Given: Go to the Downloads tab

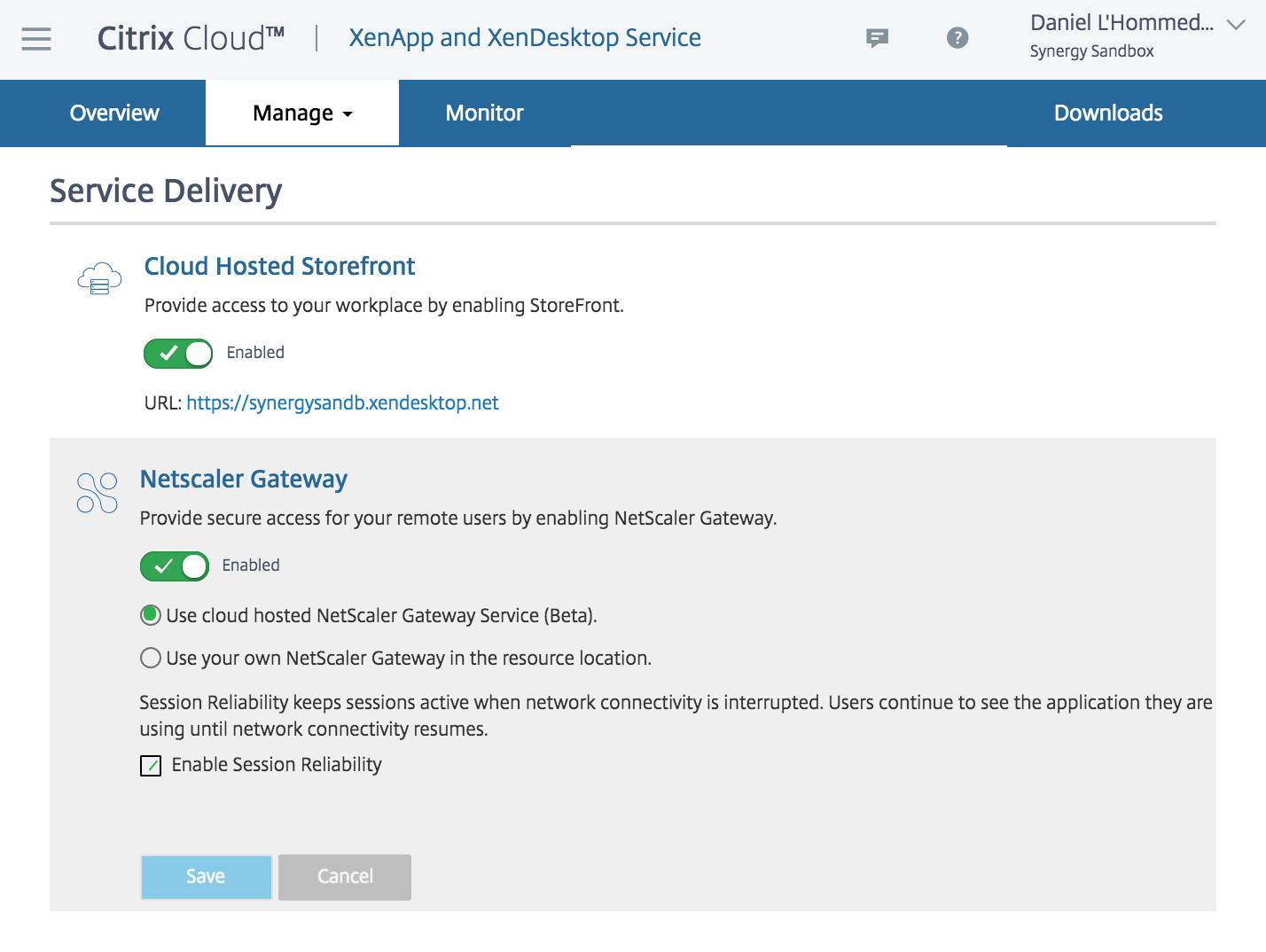Looking at the screenshot, I should pyautogui.click(x=1108, y=113).
